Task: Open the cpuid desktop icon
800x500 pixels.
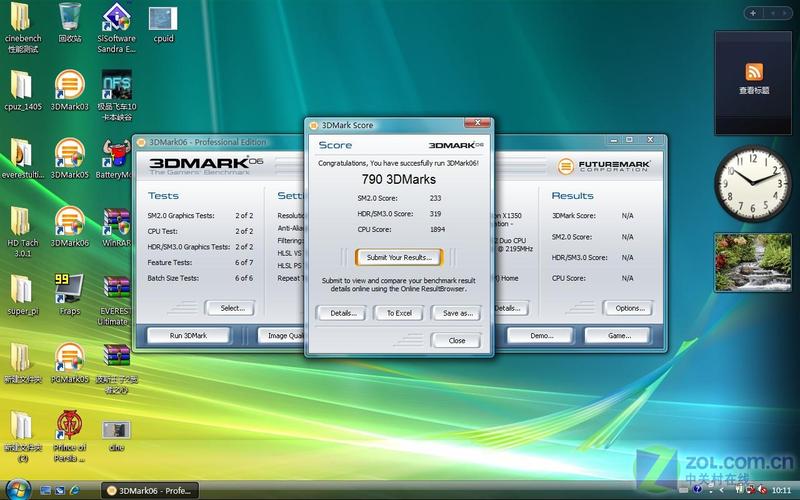Action: (x=163, y=18)
